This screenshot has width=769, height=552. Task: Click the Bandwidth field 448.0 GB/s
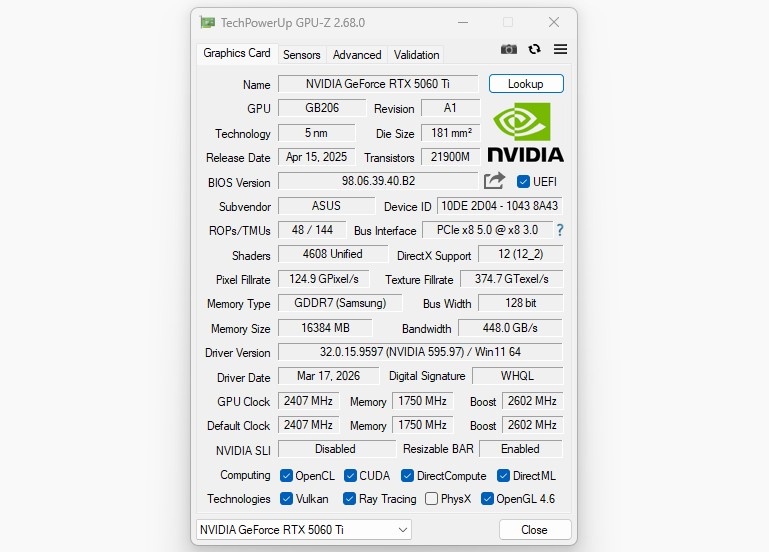[x=510, y=327]
